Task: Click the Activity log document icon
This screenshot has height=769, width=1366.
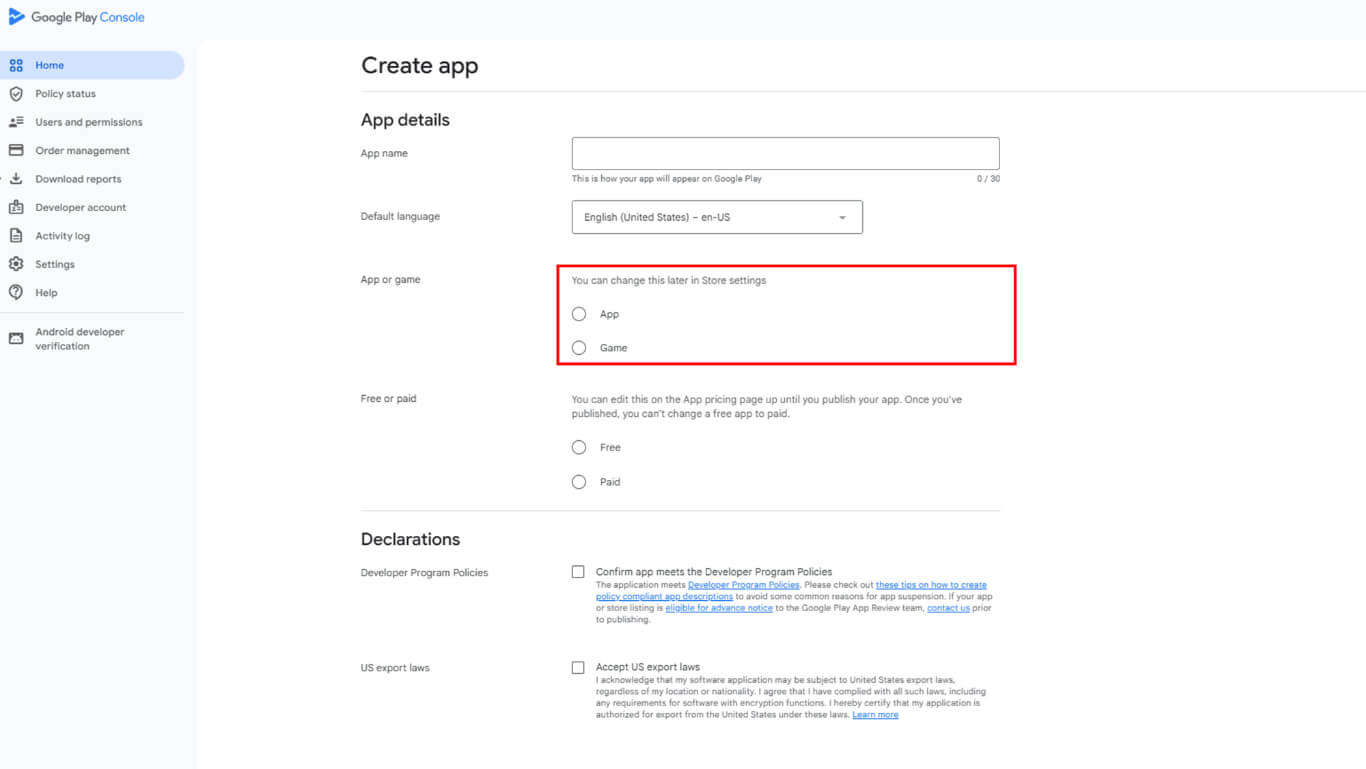Action: [16, 236]
